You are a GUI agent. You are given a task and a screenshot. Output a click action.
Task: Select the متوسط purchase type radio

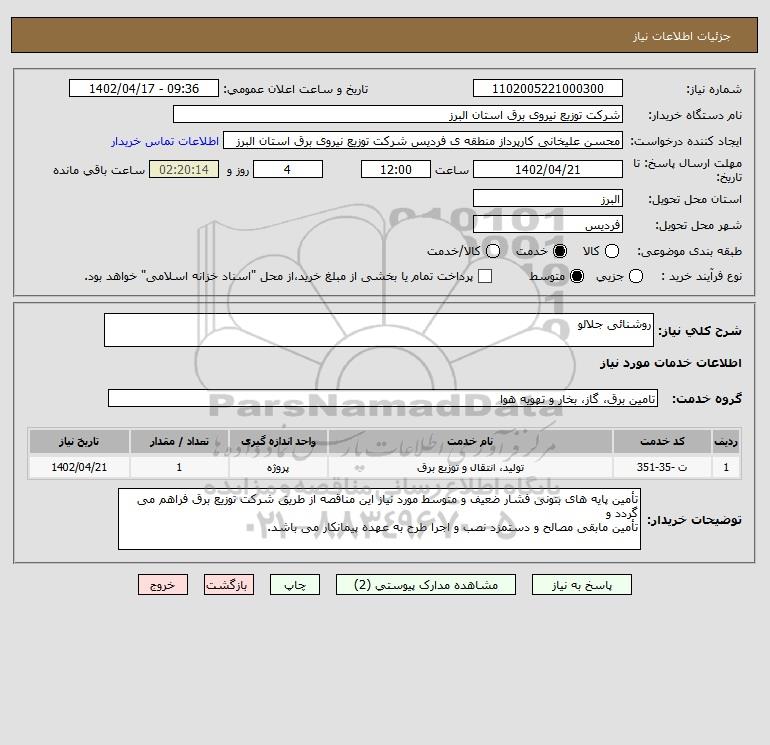click(577, 276)
